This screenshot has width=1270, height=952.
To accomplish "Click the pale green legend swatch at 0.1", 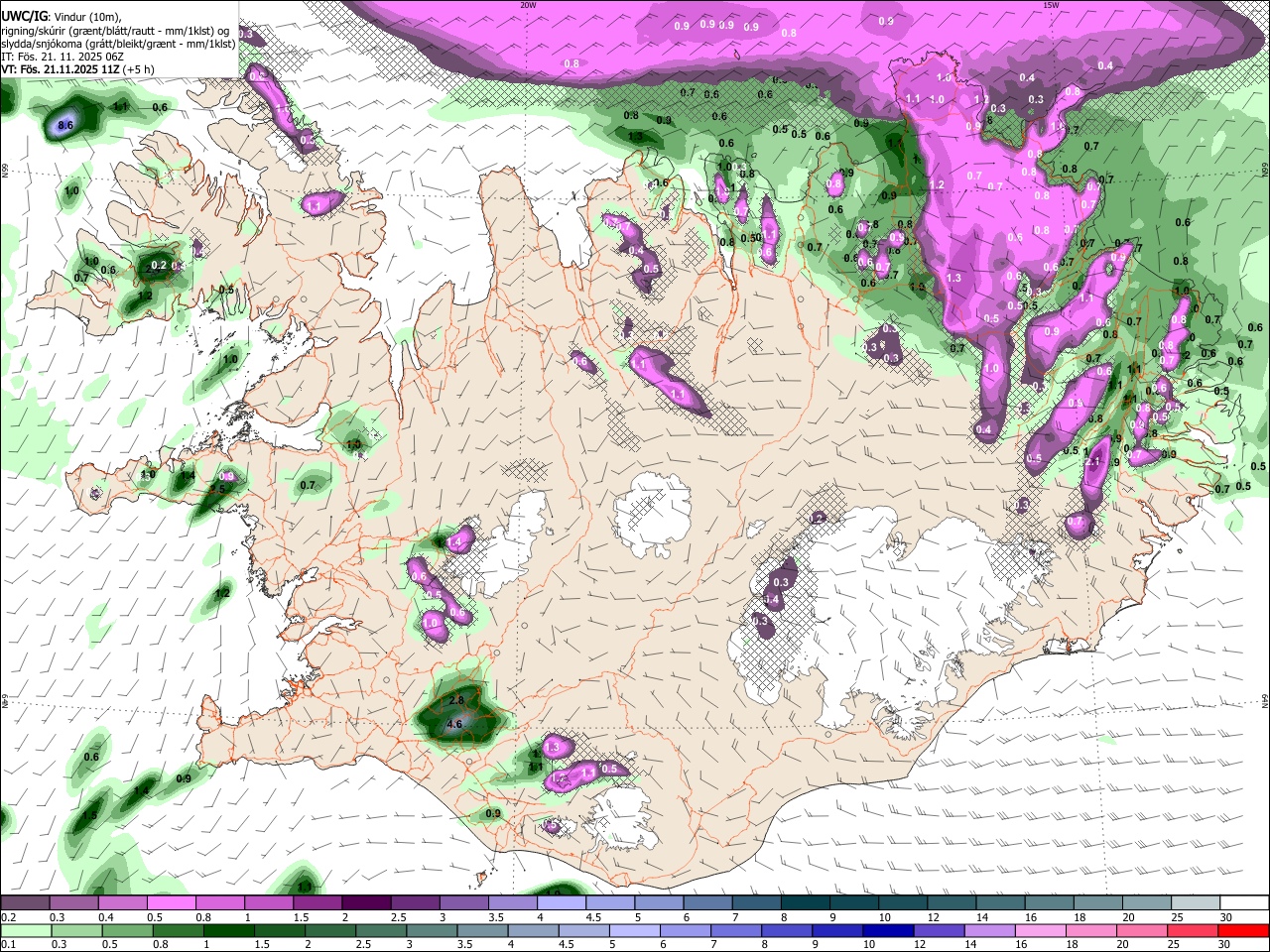I will (25, 931).
